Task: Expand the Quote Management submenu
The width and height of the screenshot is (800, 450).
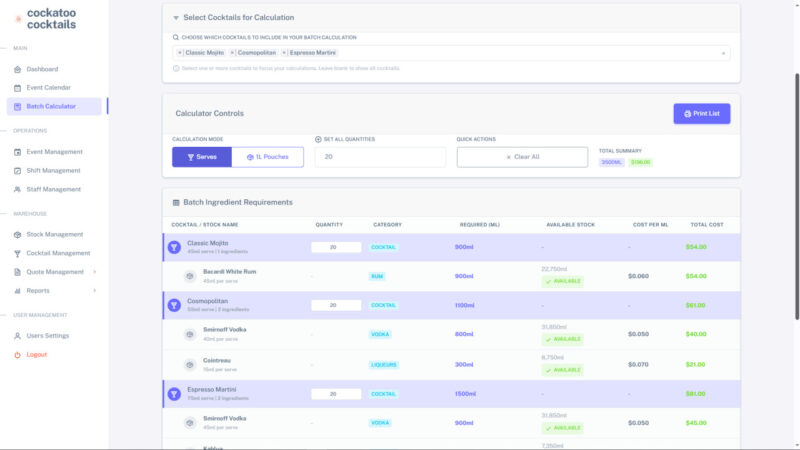Action: pos(94,272)
